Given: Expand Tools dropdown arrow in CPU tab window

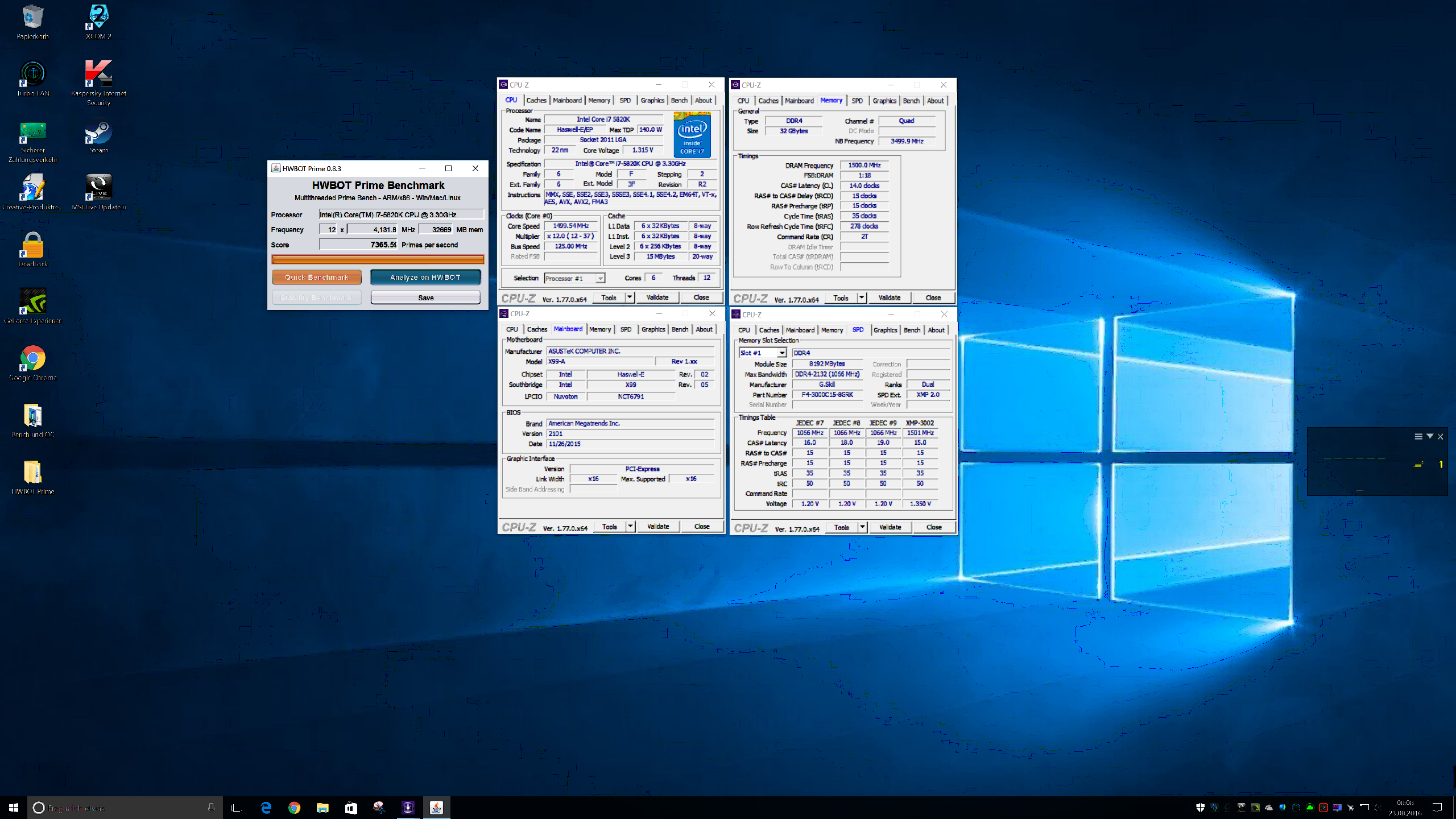Looking at the screenshot, I should coord(630,297).
